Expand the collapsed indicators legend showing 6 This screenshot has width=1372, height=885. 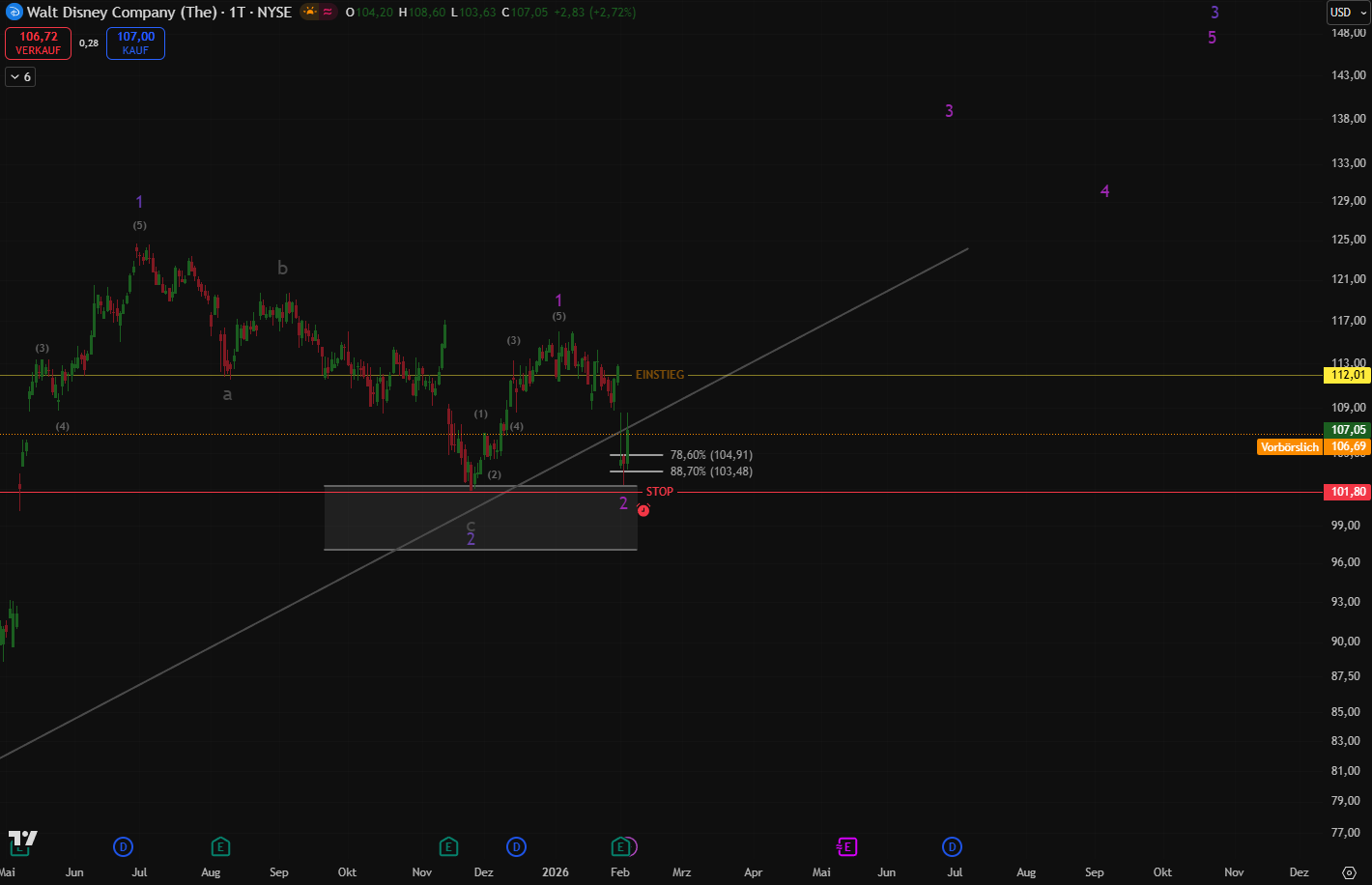click(20, 77)
